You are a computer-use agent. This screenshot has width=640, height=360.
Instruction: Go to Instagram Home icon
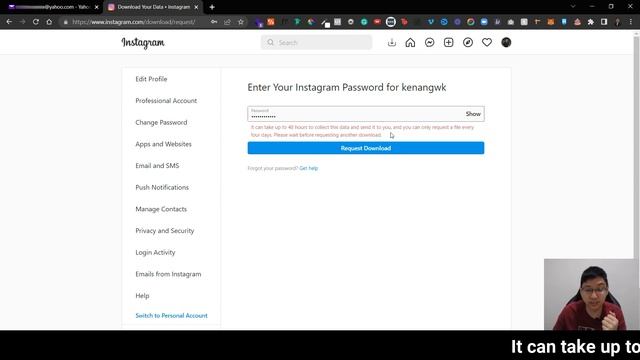[410, 42]
